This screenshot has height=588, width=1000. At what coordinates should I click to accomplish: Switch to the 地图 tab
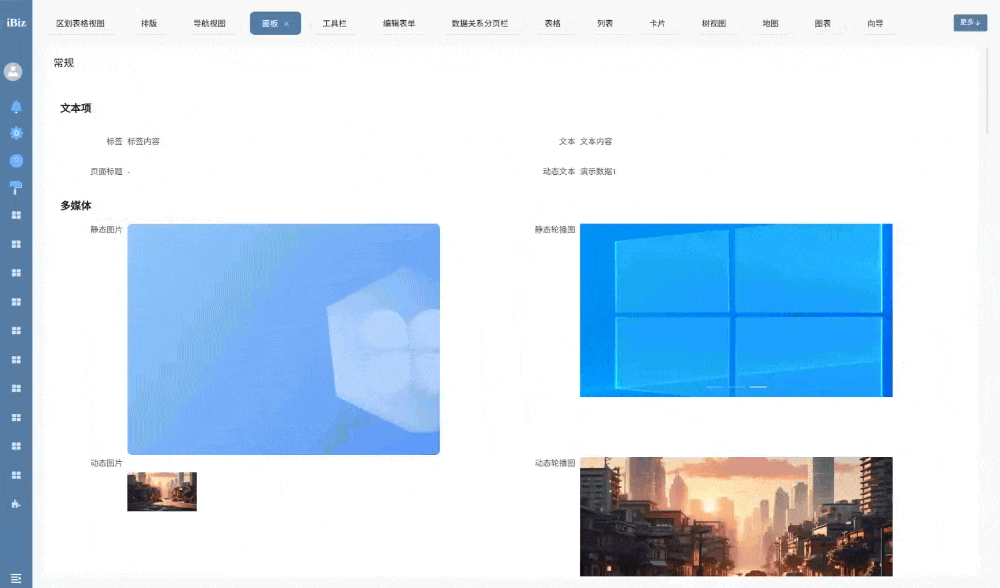[x=770, y=24]
